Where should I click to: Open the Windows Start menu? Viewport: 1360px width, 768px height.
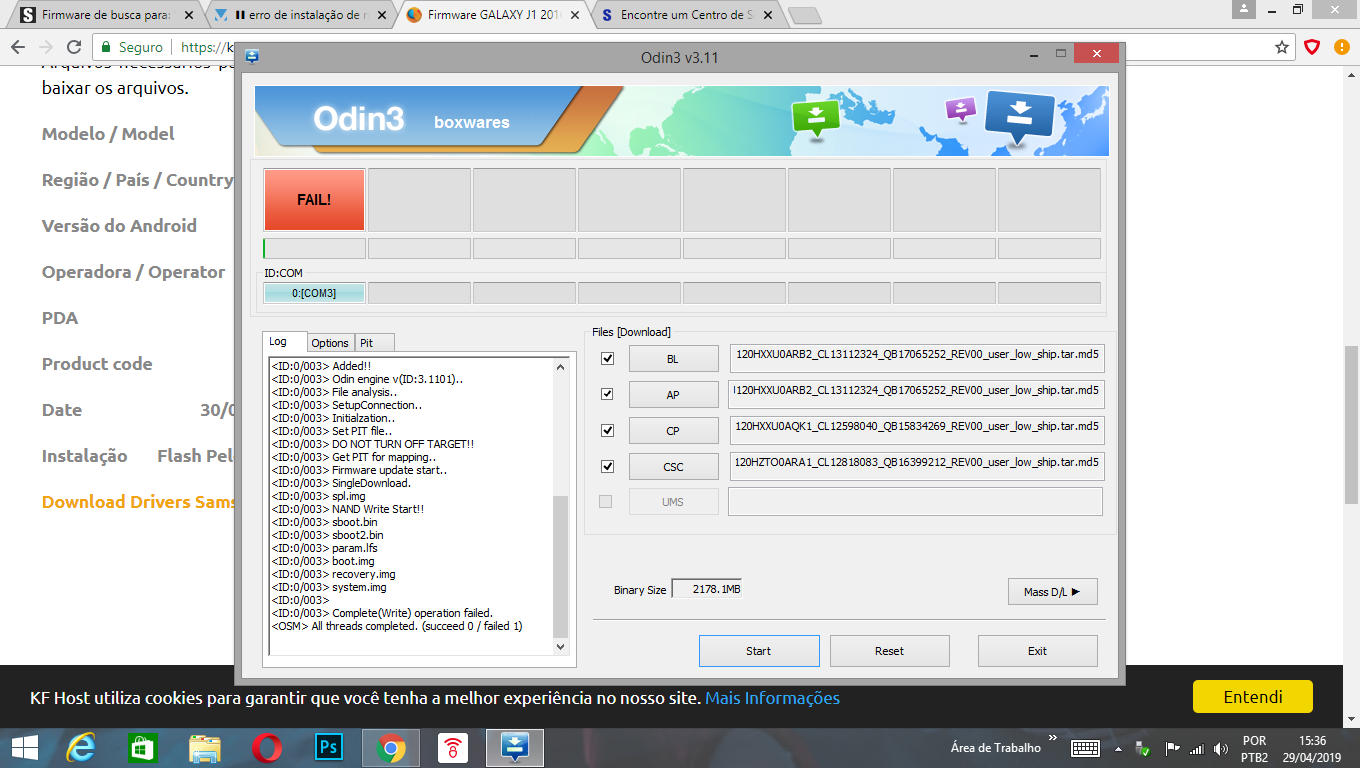coord(25,748)
